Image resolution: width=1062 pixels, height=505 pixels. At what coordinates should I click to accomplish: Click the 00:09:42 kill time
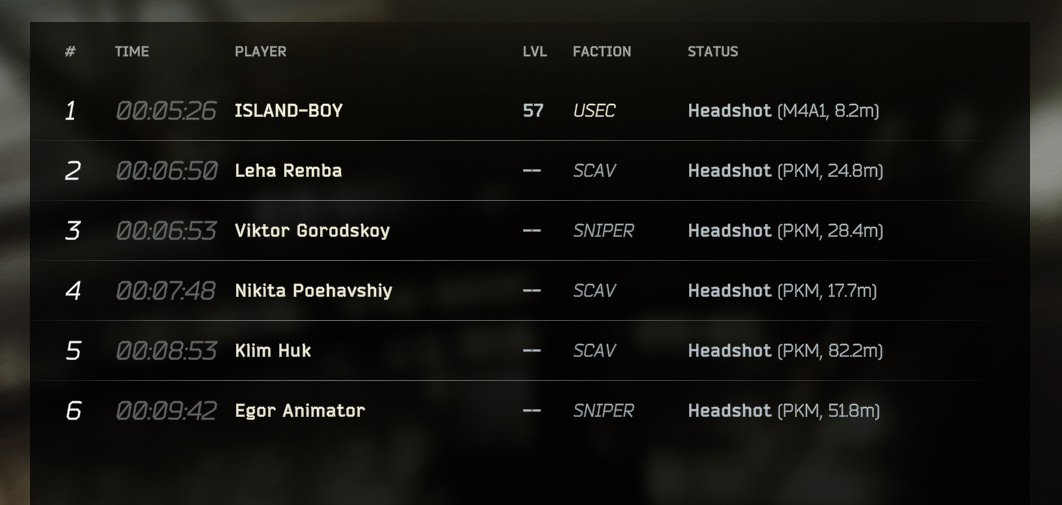(166, 411)
